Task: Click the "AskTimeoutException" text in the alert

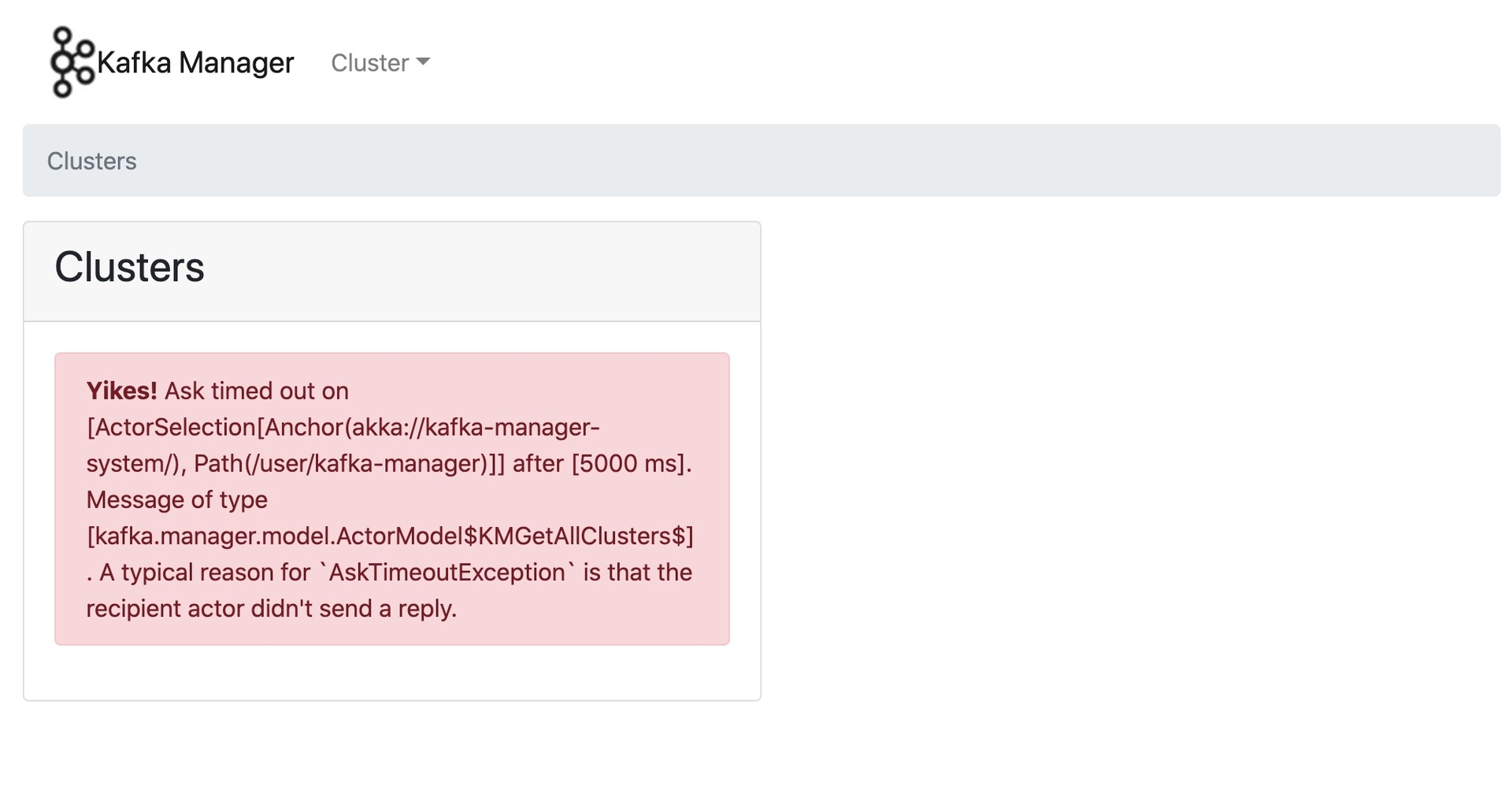Action: [447, 572]
